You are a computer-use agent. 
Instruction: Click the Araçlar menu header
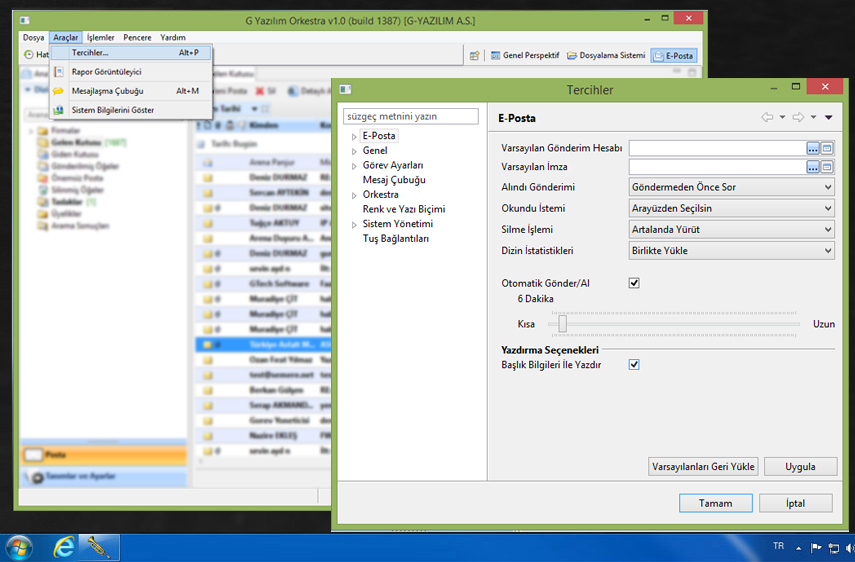click(x=65, y=38)
